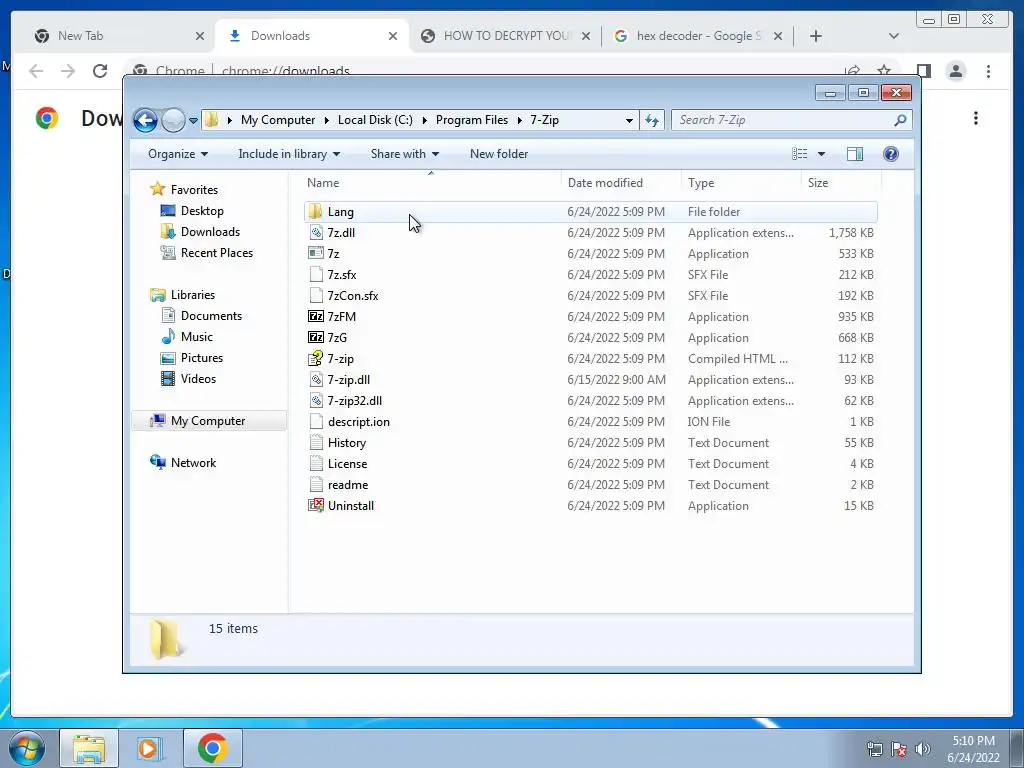Click the Explorer Back navigation button
1024x768 pixels.
(x=145, y=120)
